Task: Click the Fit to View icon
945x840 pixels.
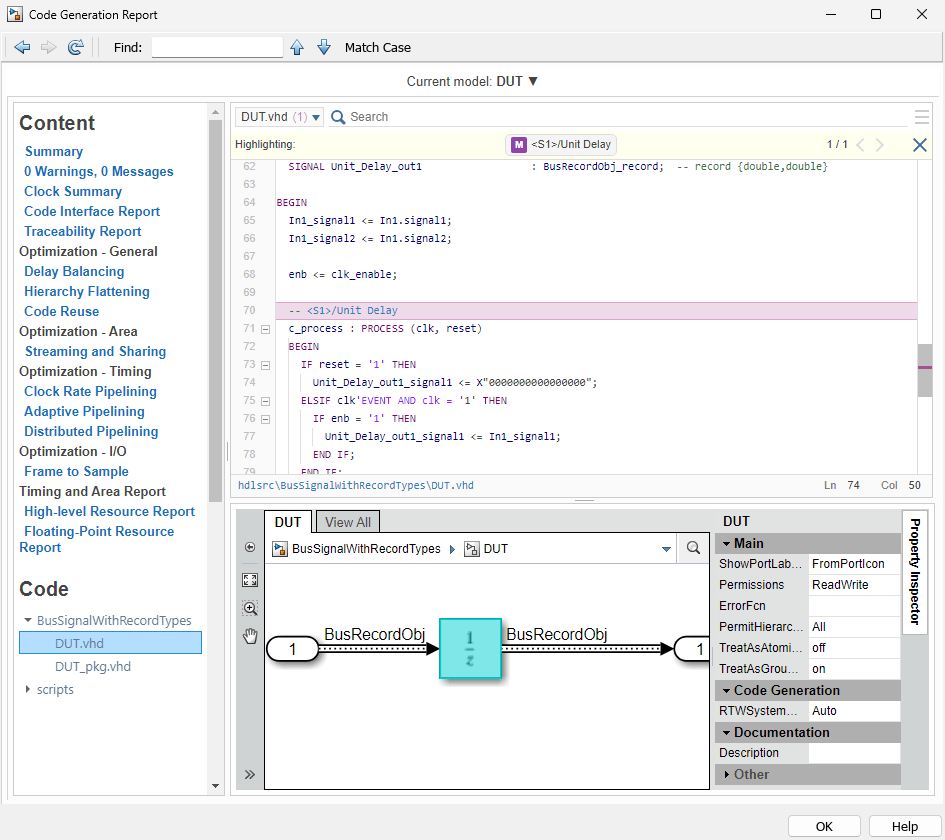Action: [250, 580]
